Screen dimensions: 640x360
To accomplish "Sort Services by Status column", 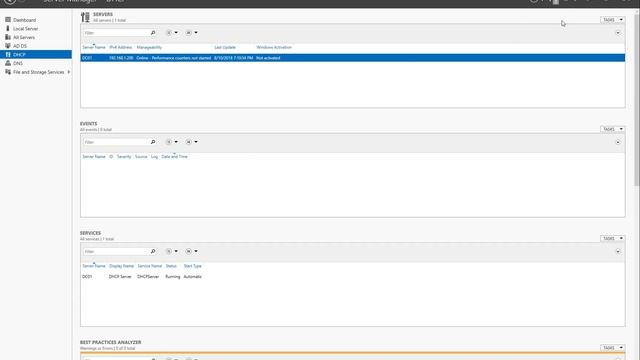I will [171, 266].
